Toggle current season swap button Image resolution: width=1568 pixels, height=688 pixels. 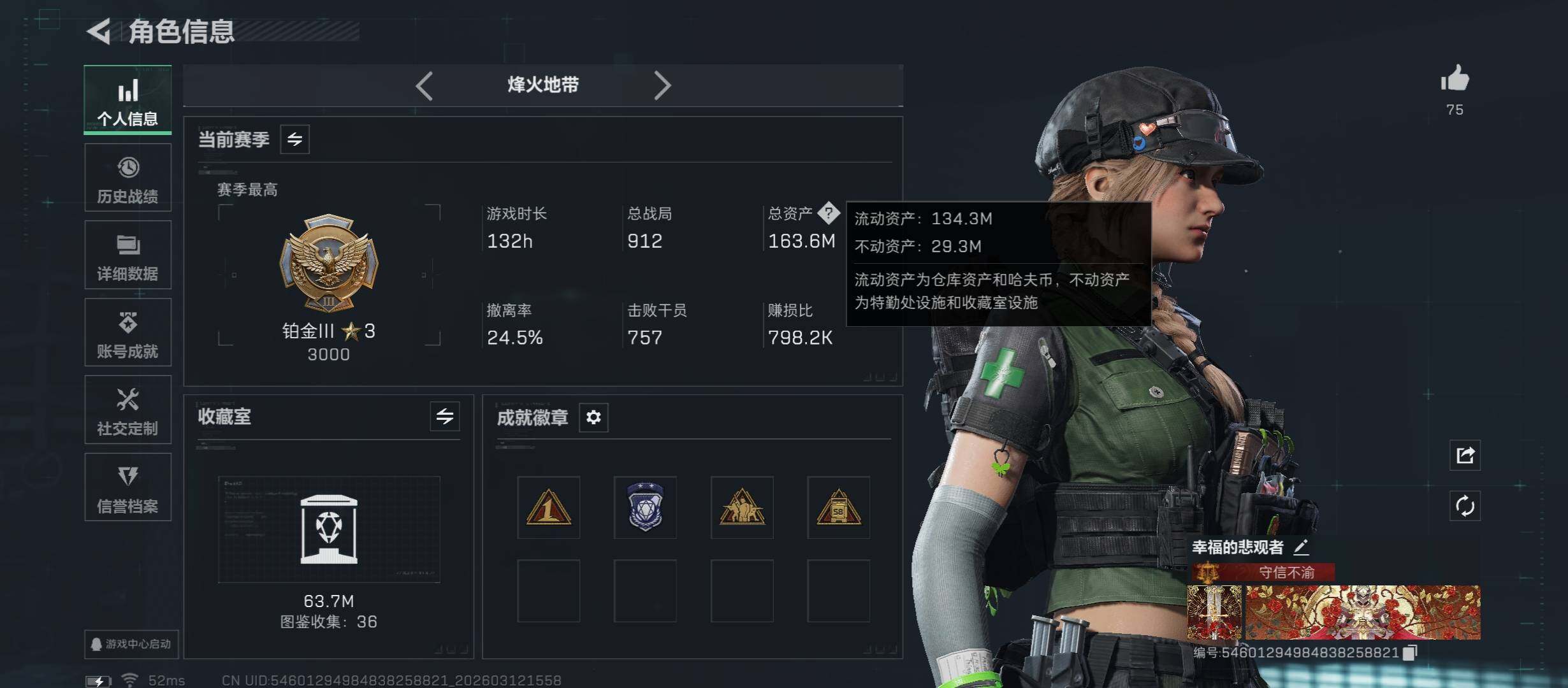295,139
